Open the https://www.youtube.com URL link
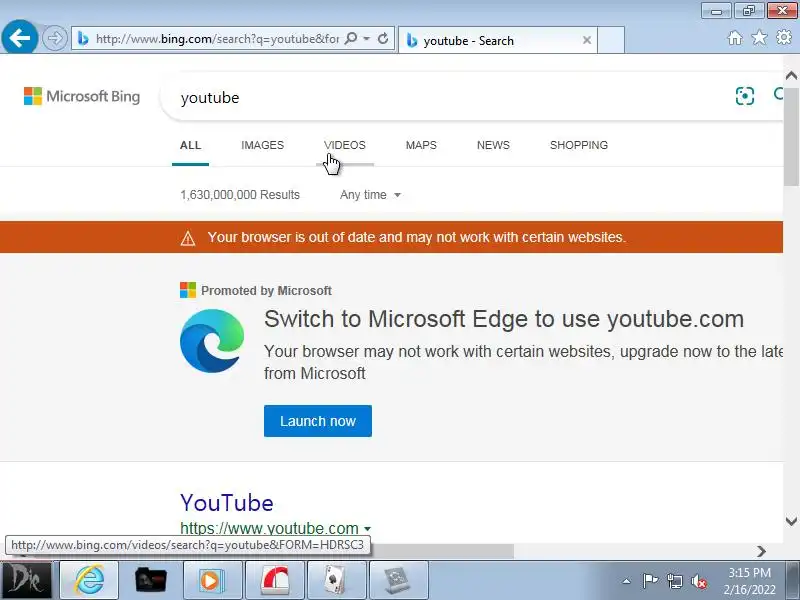800x600 pixels. tap(269, 528)
